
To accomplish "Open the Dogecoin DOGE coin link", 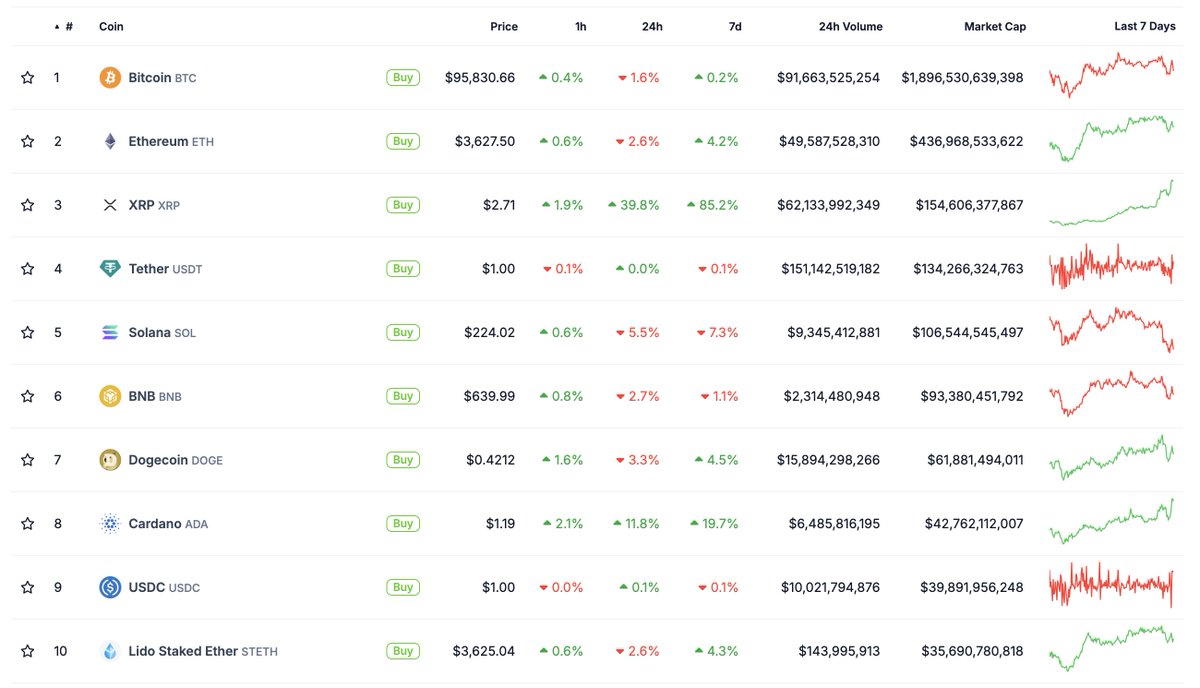I will [x=176, y=460].
